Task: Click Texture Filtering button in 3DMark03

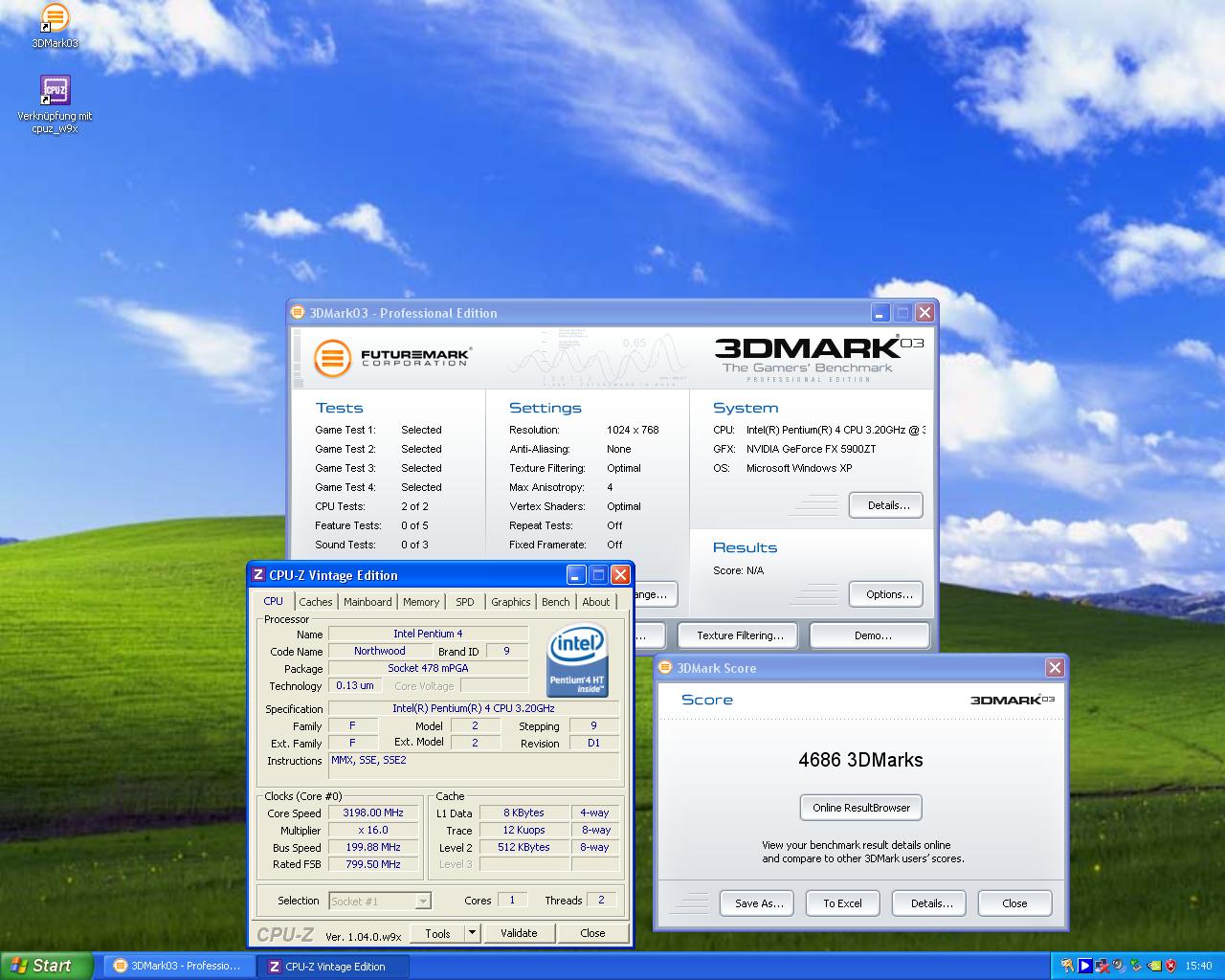Action: pyautogui.click(x=740, y=635)
